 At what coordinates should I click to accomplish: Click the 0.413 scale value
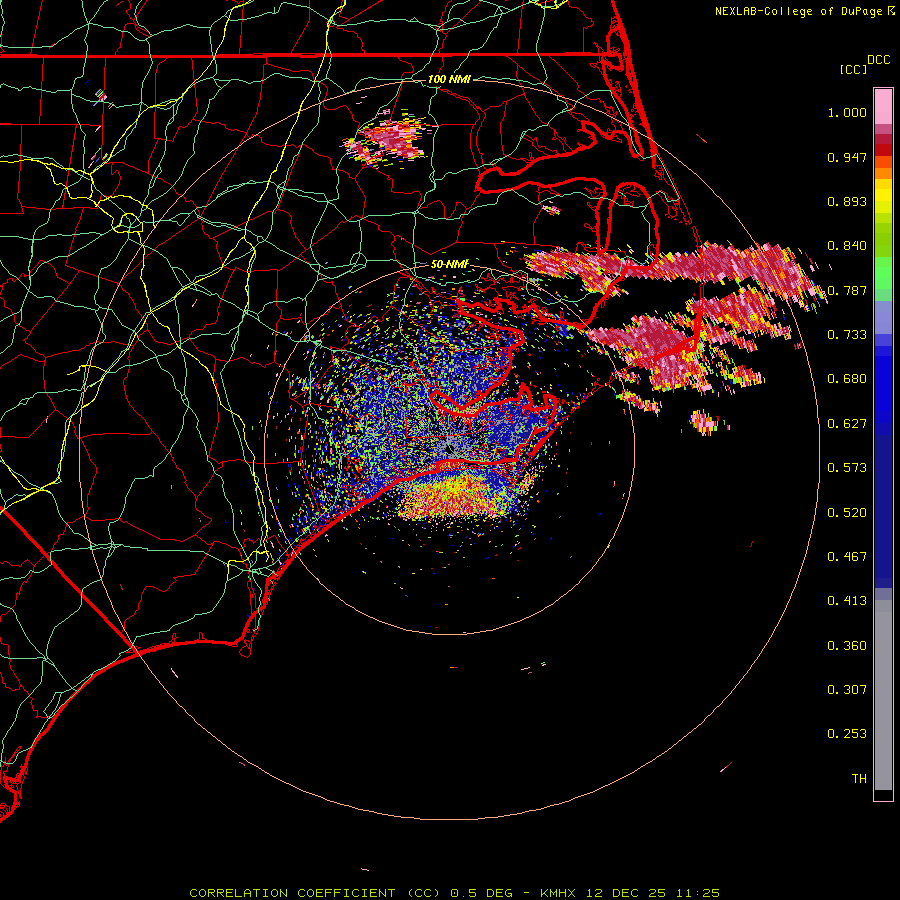(847, 601)
